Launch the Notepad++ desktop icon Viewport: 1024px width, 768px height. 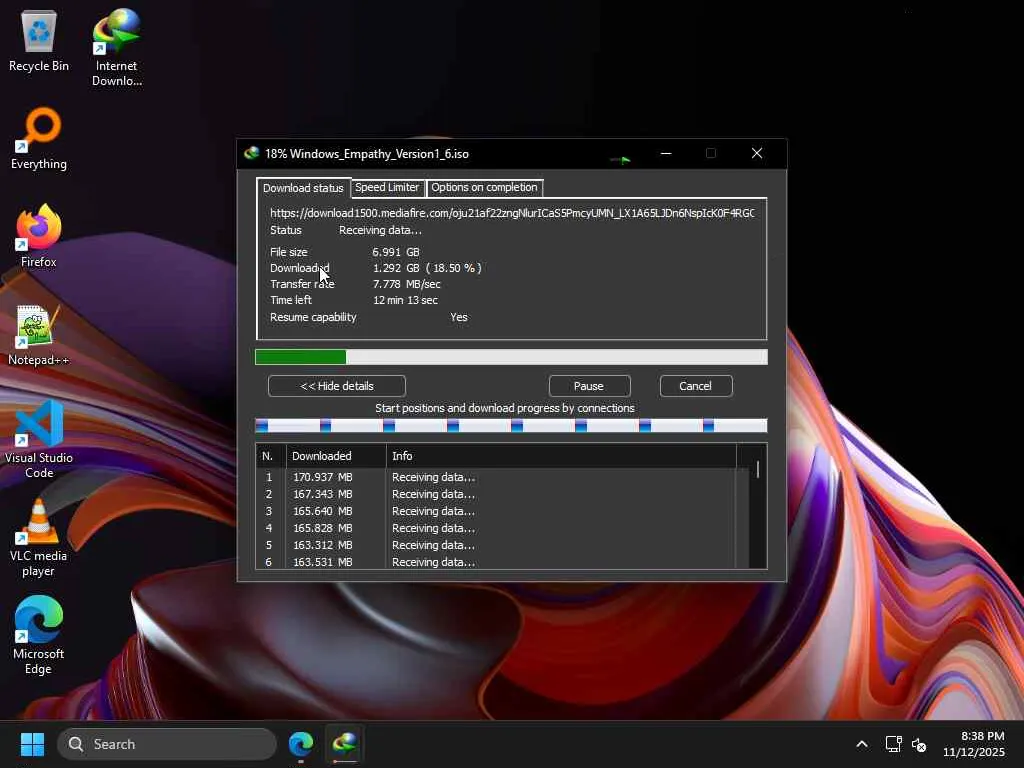39,334
